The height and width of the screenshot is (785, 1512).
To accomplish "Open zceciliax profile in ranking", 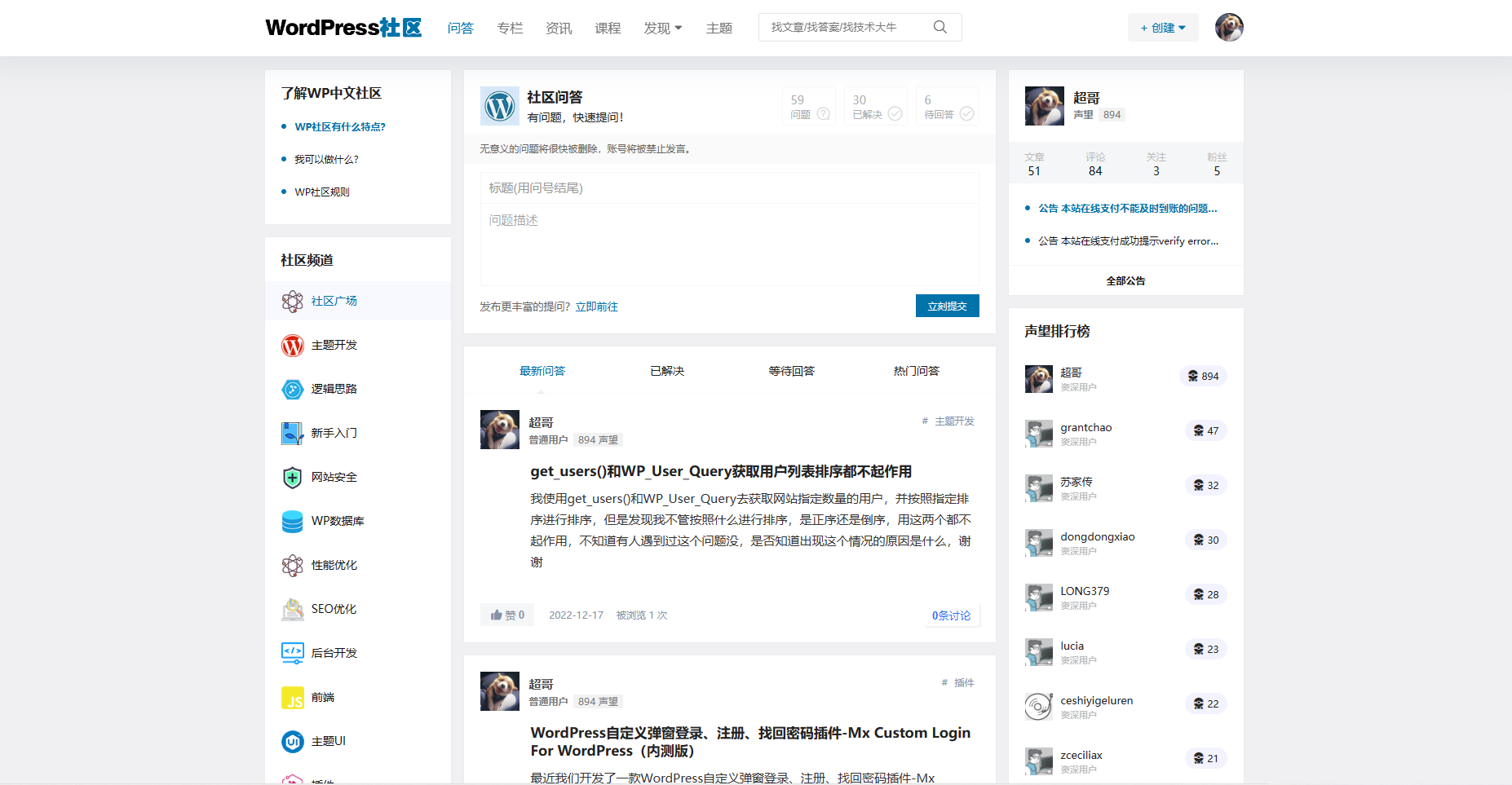I will tap(1081, 755).
